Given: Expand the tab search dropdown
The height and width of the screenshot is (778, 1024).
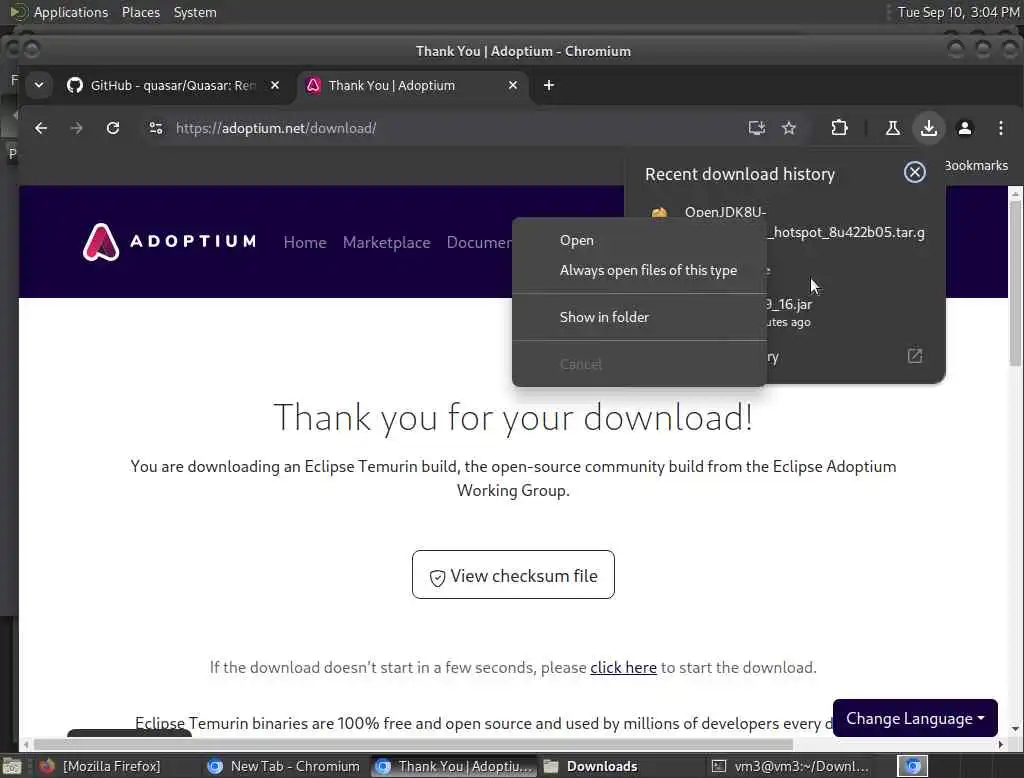Looking at the screenshot, I should point(39,85).
